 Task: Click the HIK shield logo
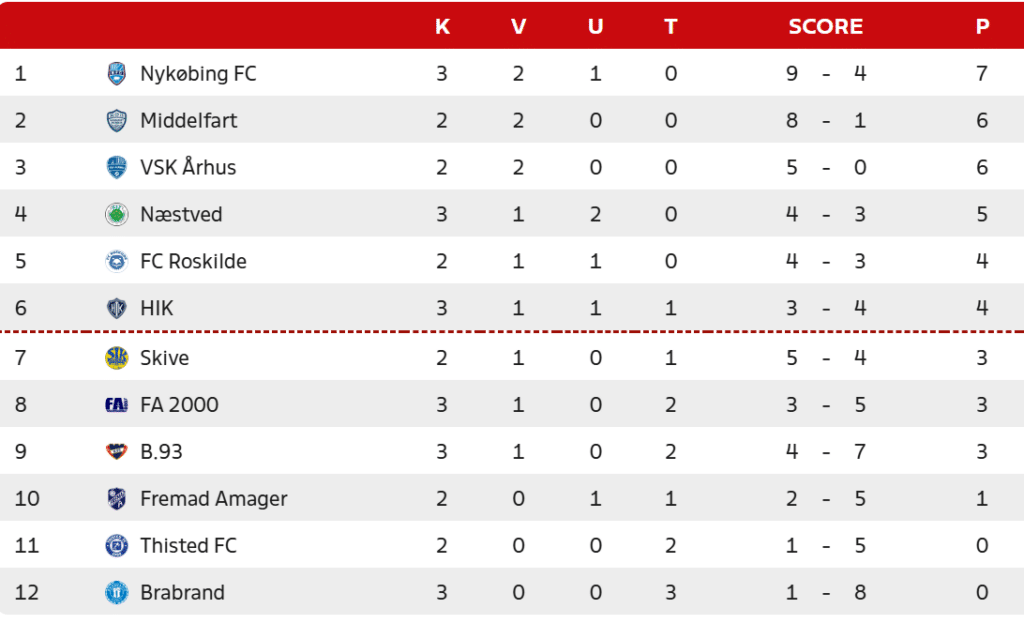[116, 308]
